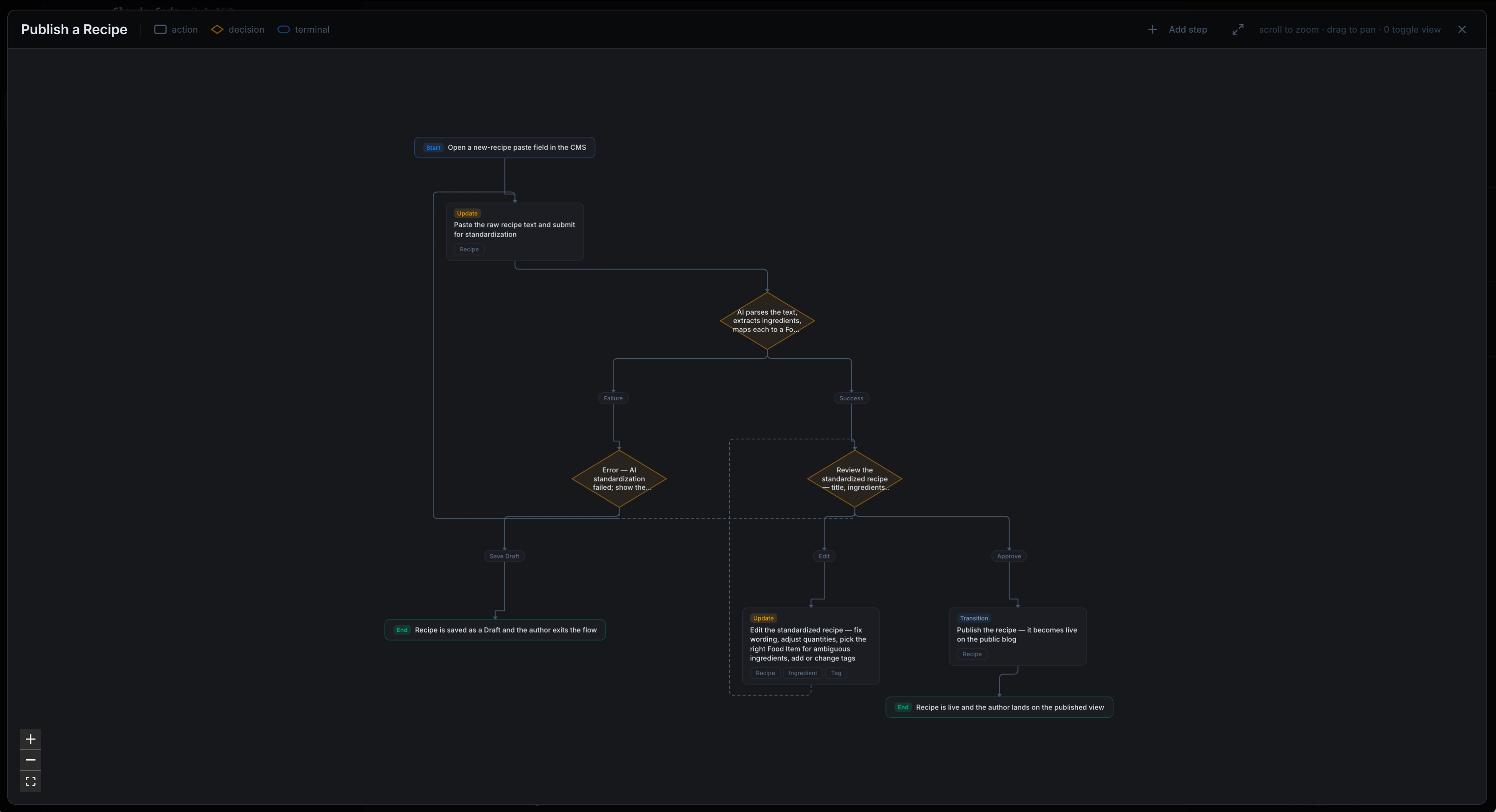Click the Update badge on the Paste node

coord(467,214)
